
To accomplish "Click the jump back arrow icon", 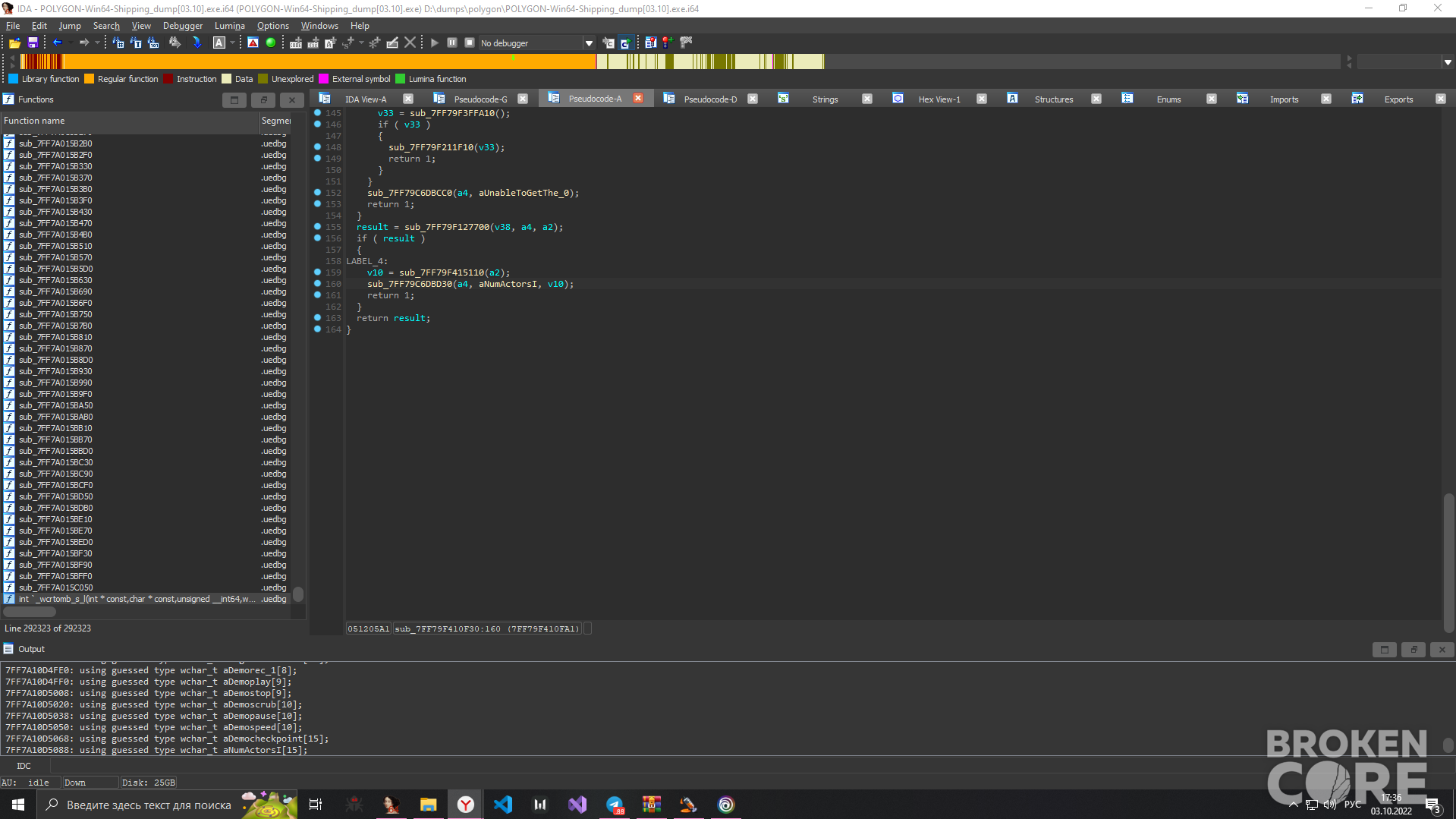I will tap(57, 43).
